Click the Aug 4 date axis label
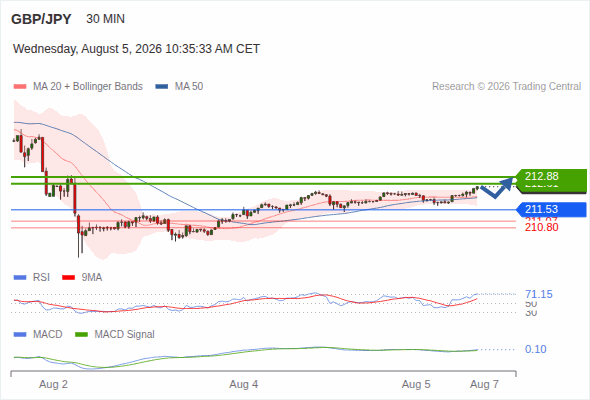Image resolution: width=590 pixels, height=400 pixels. point(244,384)
